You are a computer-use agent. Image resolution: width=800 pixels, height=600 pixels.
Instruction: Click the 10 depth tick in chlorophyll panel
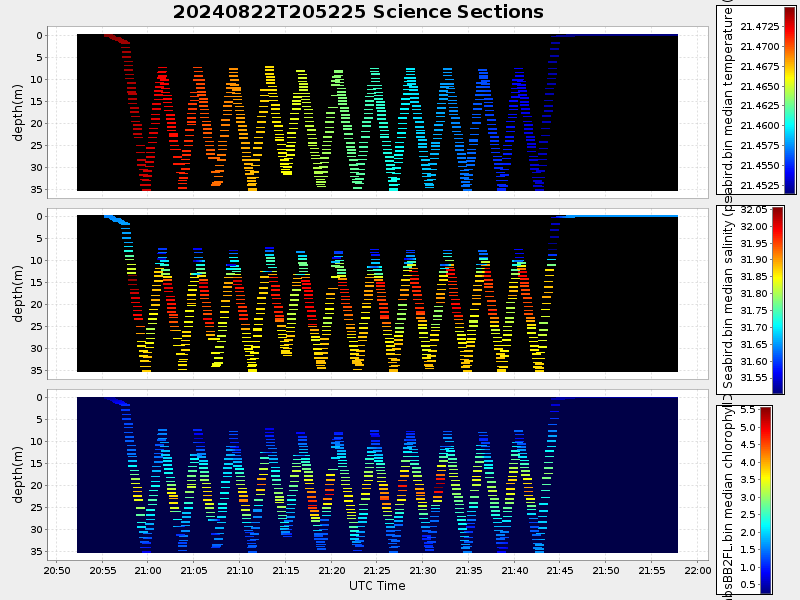(x=38, y=441)
